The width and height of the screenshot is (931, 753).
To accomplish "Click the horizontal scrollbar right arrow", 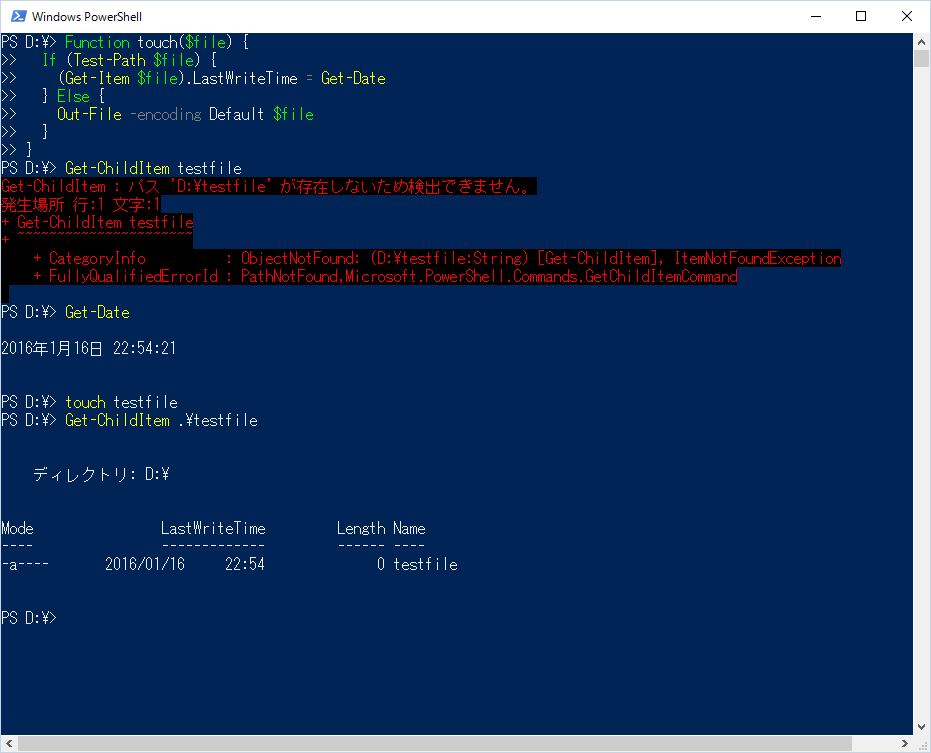I will coord(905,744).
